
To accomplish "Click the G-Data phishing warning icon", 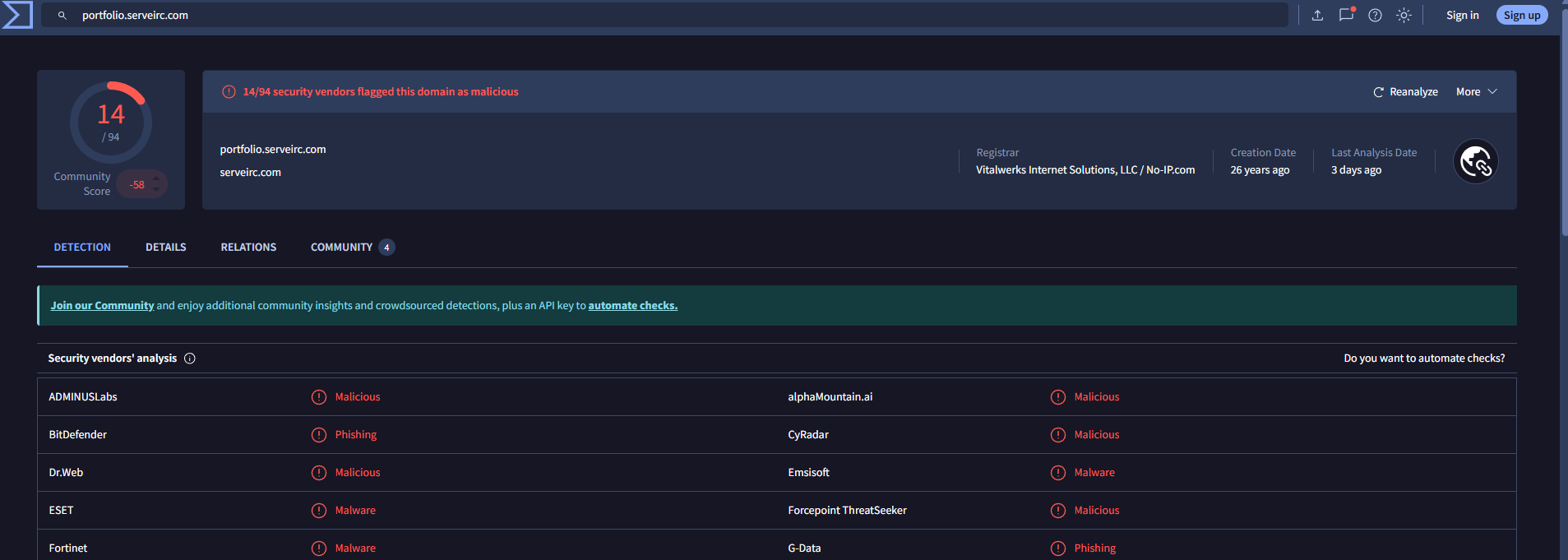I will [1058, 548].
